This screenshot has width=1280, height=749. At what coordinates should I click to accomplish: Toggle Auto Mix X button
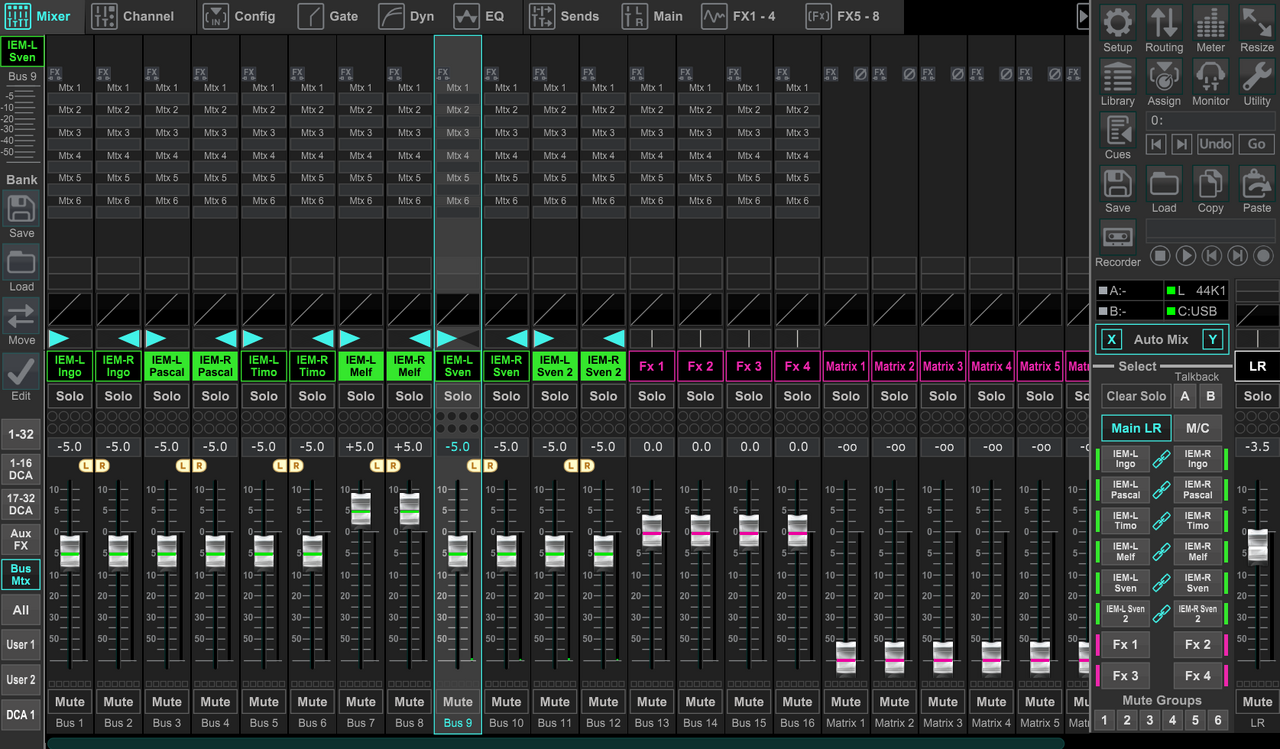(1111, 340)
